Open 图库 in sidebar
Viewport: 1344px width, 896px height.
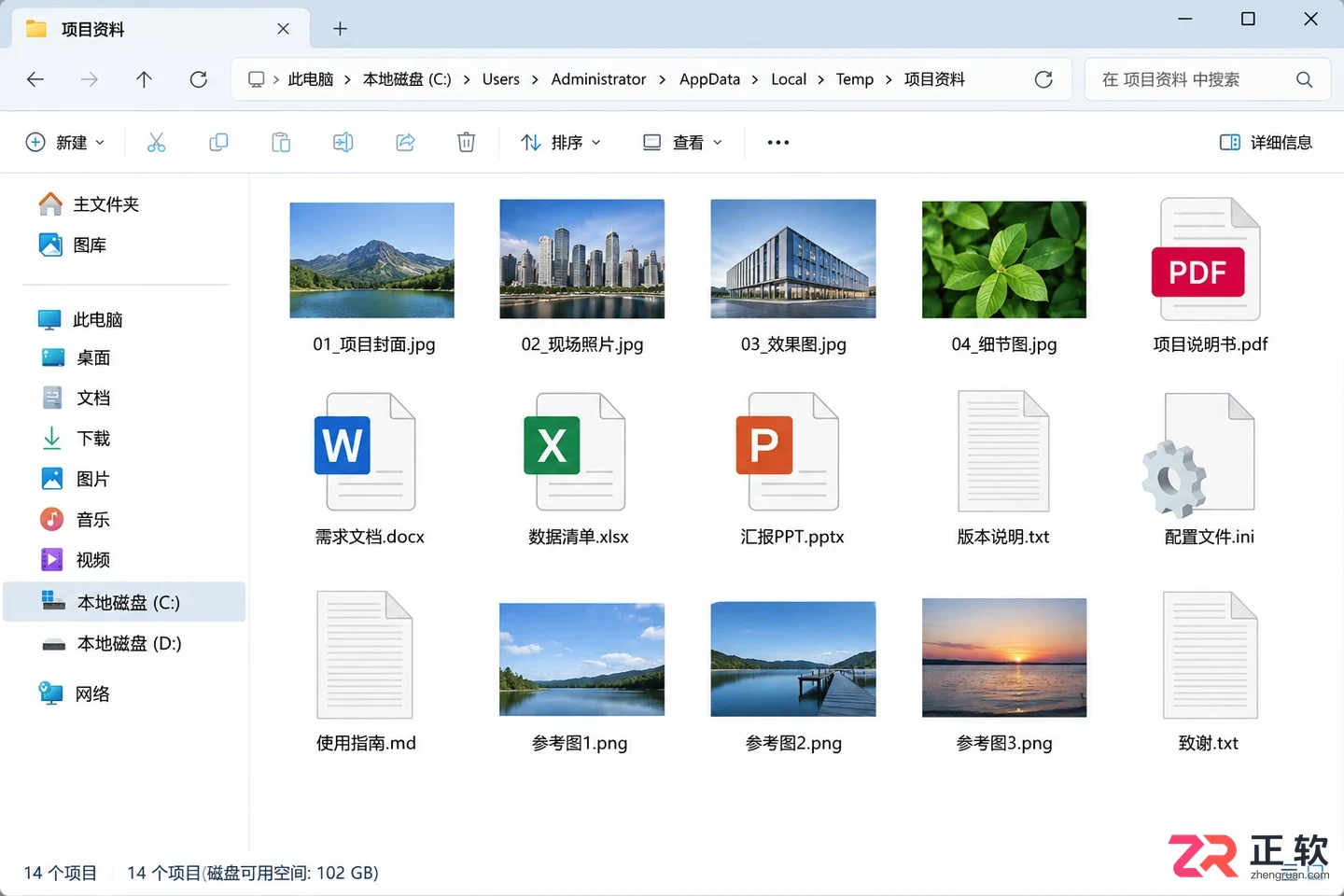(x=73, y=245)
